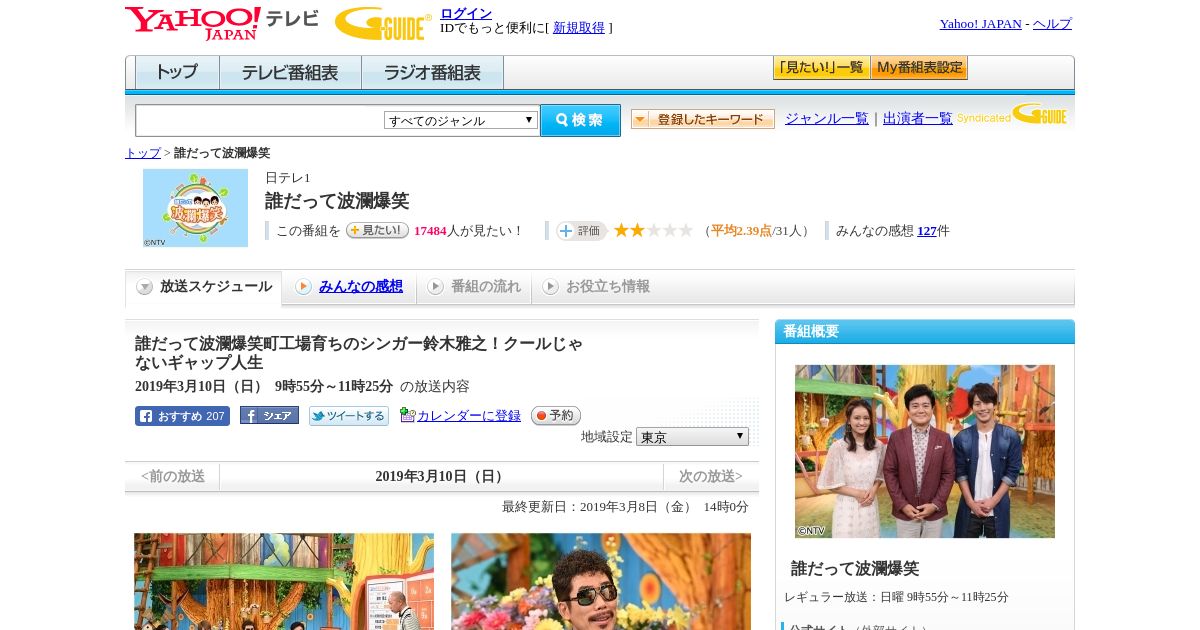Click the G-GUIDE logo in header

[383, 23]
